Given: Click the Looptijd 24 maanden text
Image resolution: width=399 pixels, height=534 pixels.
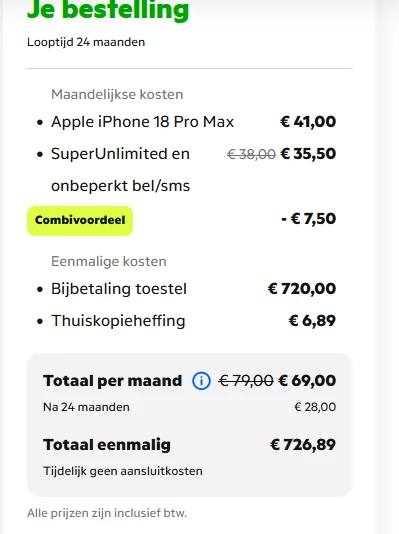Looking at the screenshot, I should (x=86, y=42).
